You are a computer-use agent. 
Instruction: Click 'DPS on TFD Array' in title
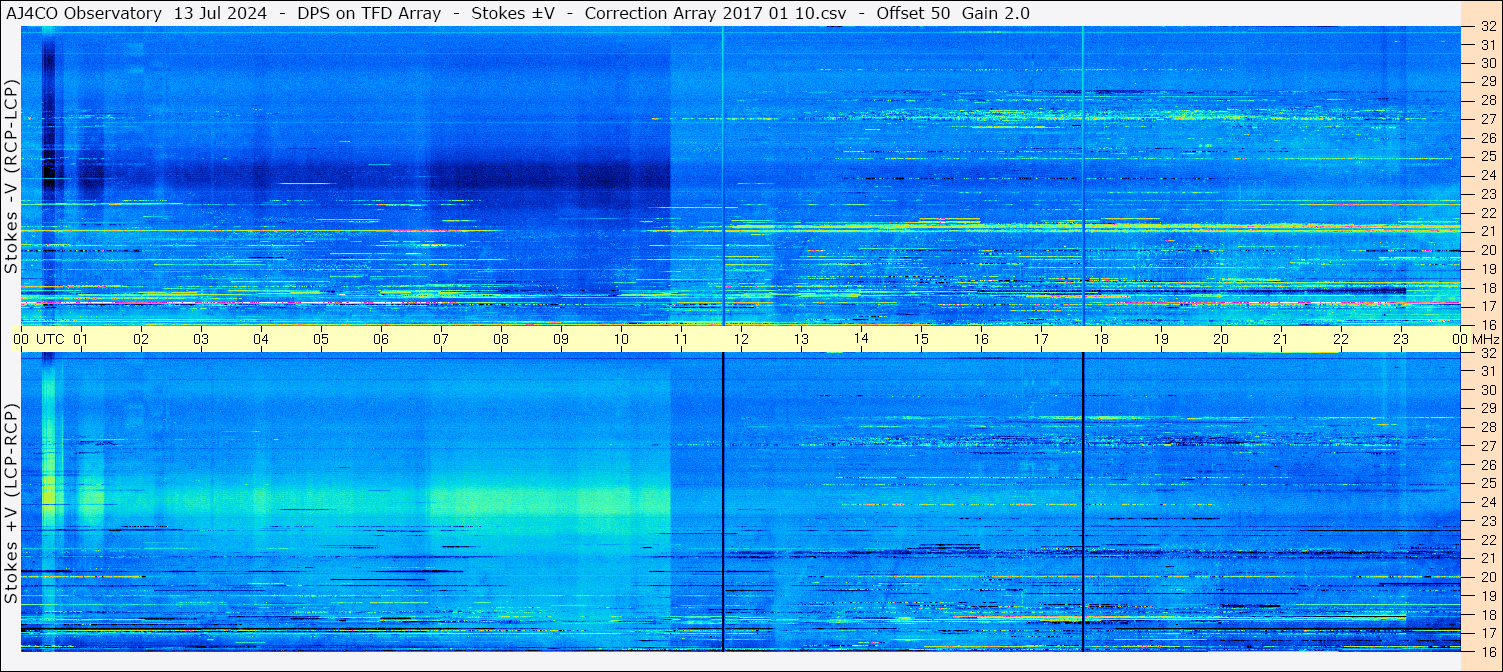[369, 13]
